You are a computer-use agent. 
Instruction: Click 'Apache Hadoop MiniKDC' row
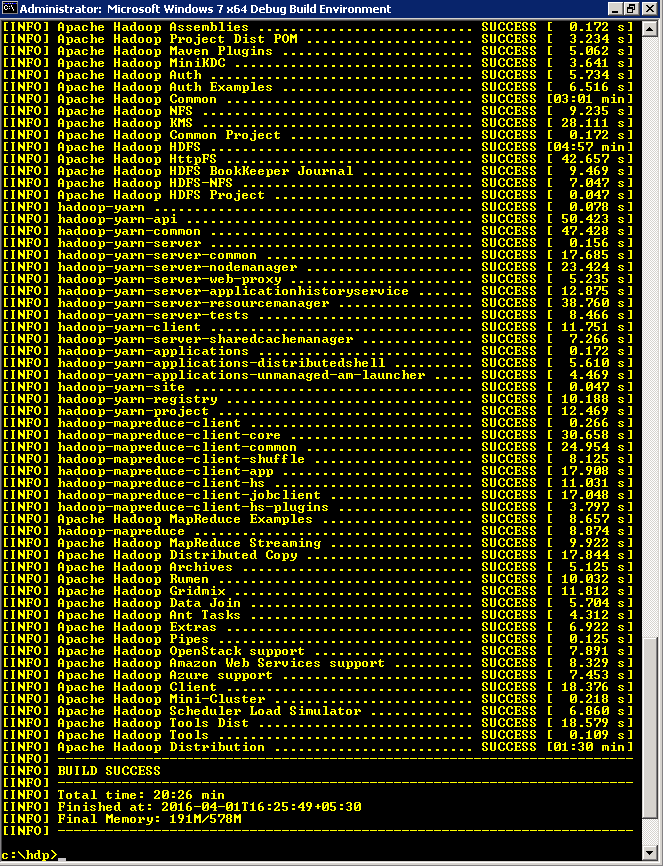click(x=318, y=63)
